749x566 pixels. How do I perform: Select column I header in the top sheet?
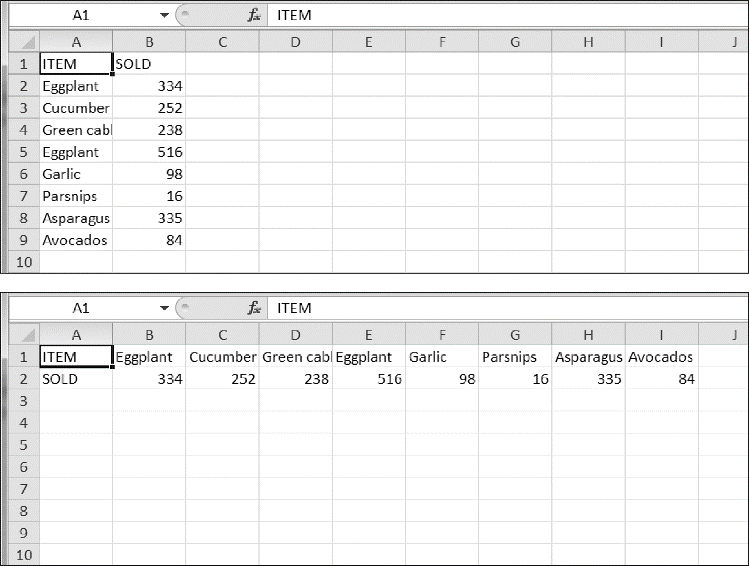(662, 42)
